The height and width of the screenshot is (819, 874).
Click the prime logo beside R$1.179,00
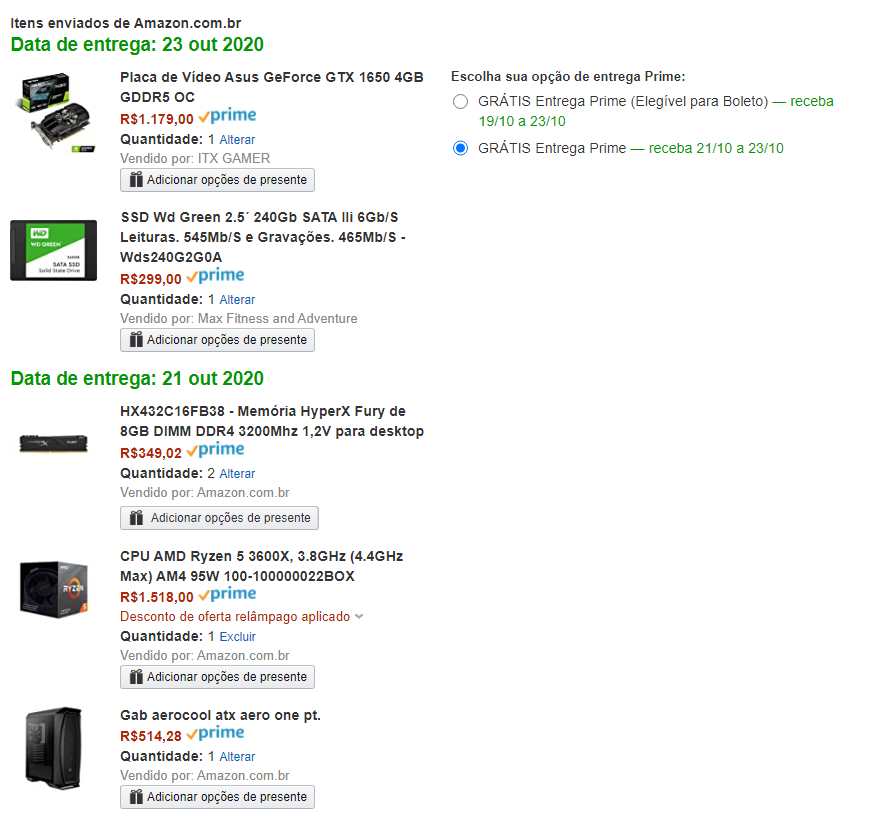(x=227, y=116)
